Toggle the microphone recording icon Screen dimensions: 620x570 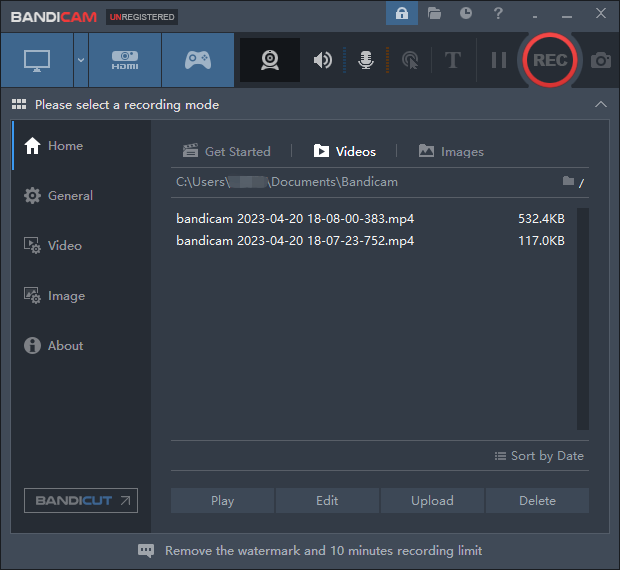click(366, 60)
